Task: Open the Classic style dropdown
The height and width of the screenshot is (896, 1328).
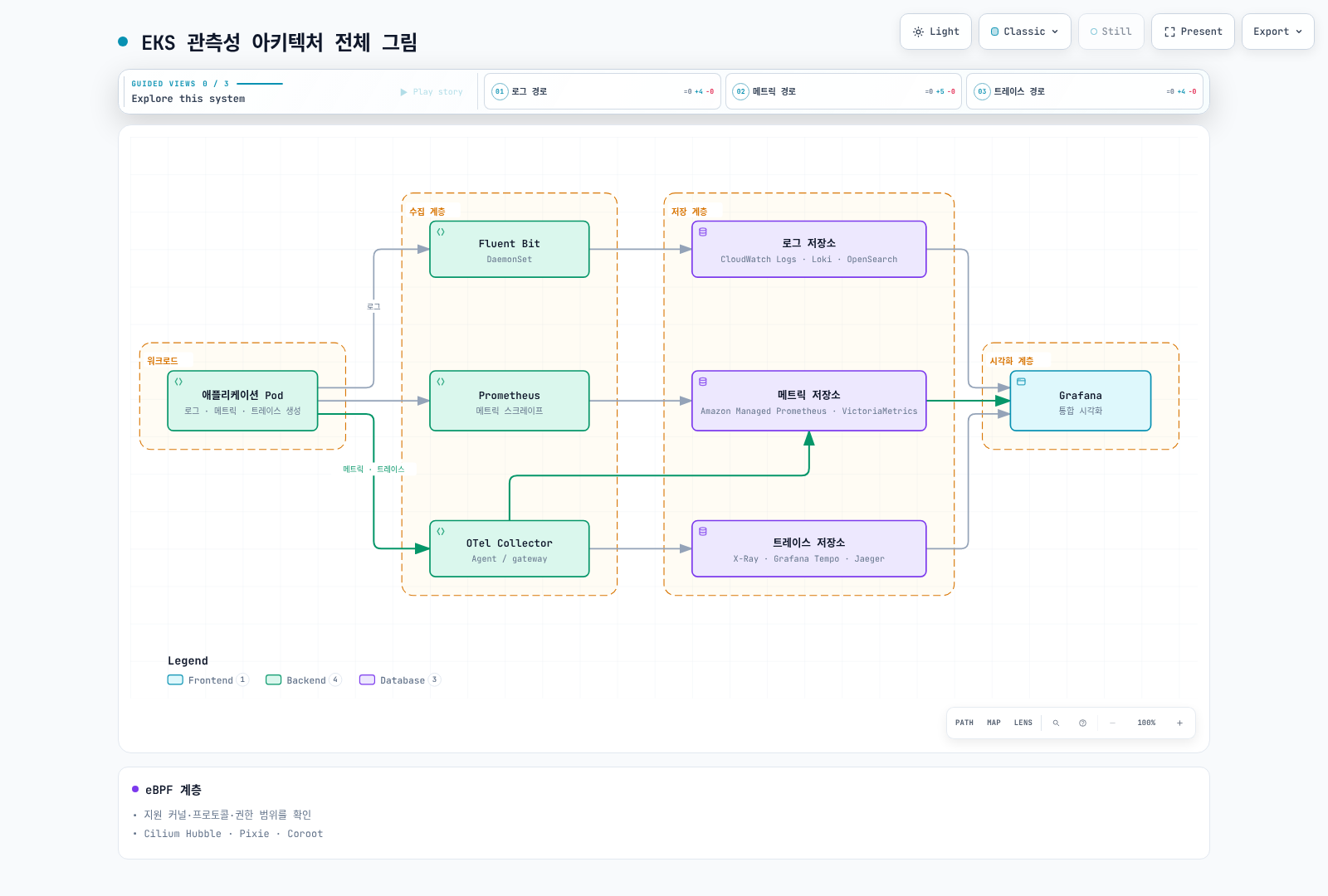Action: 1025,32
